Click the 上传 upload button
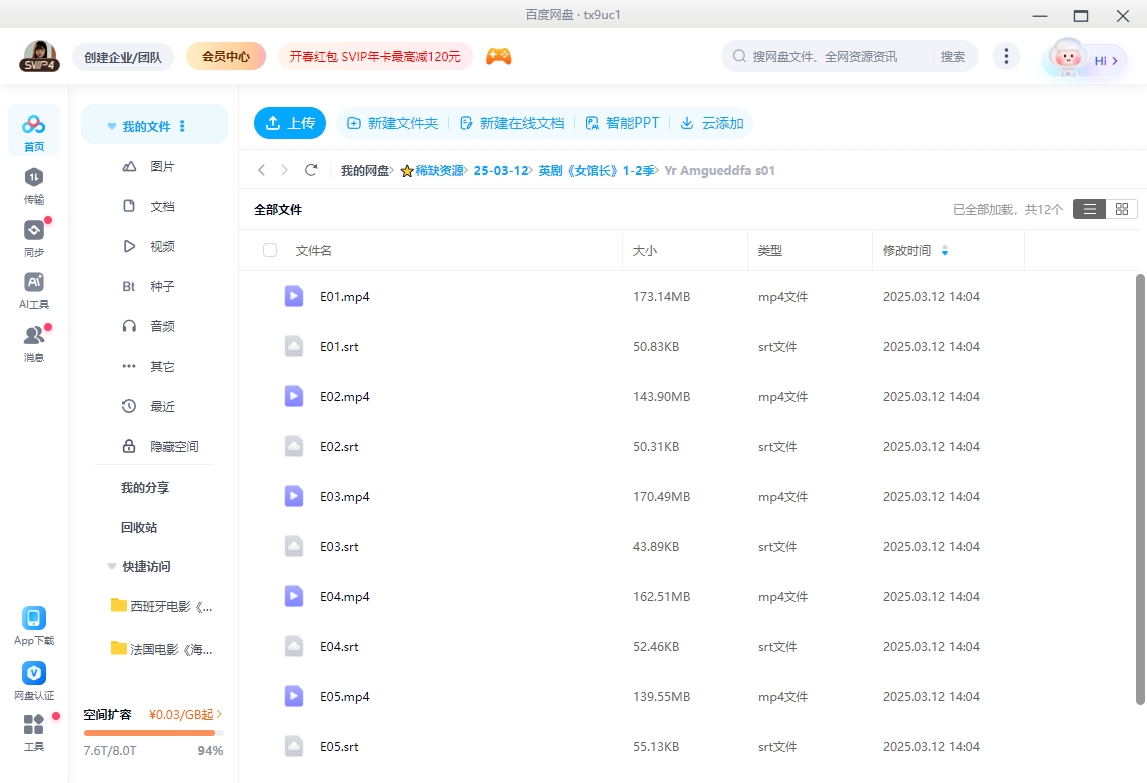Viewport: 1147px width, 783px height. click(x=290, y=123)
